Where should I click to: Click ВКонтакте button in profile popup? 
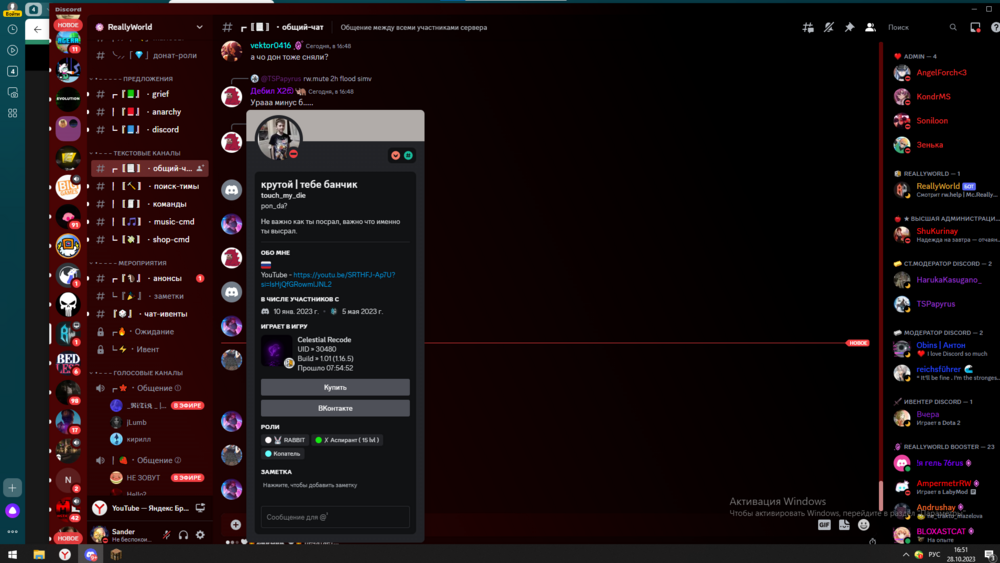pos(335,408)
